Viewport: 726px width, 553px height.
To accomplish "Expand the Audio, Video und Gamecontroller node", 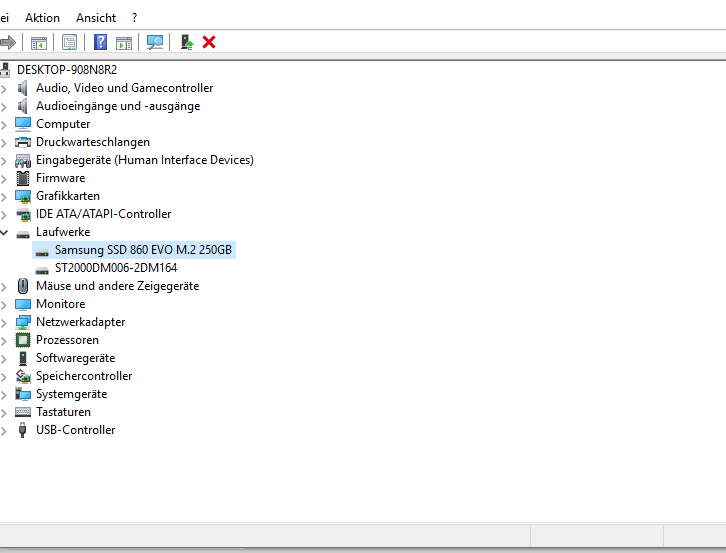I will pos(4,88).
